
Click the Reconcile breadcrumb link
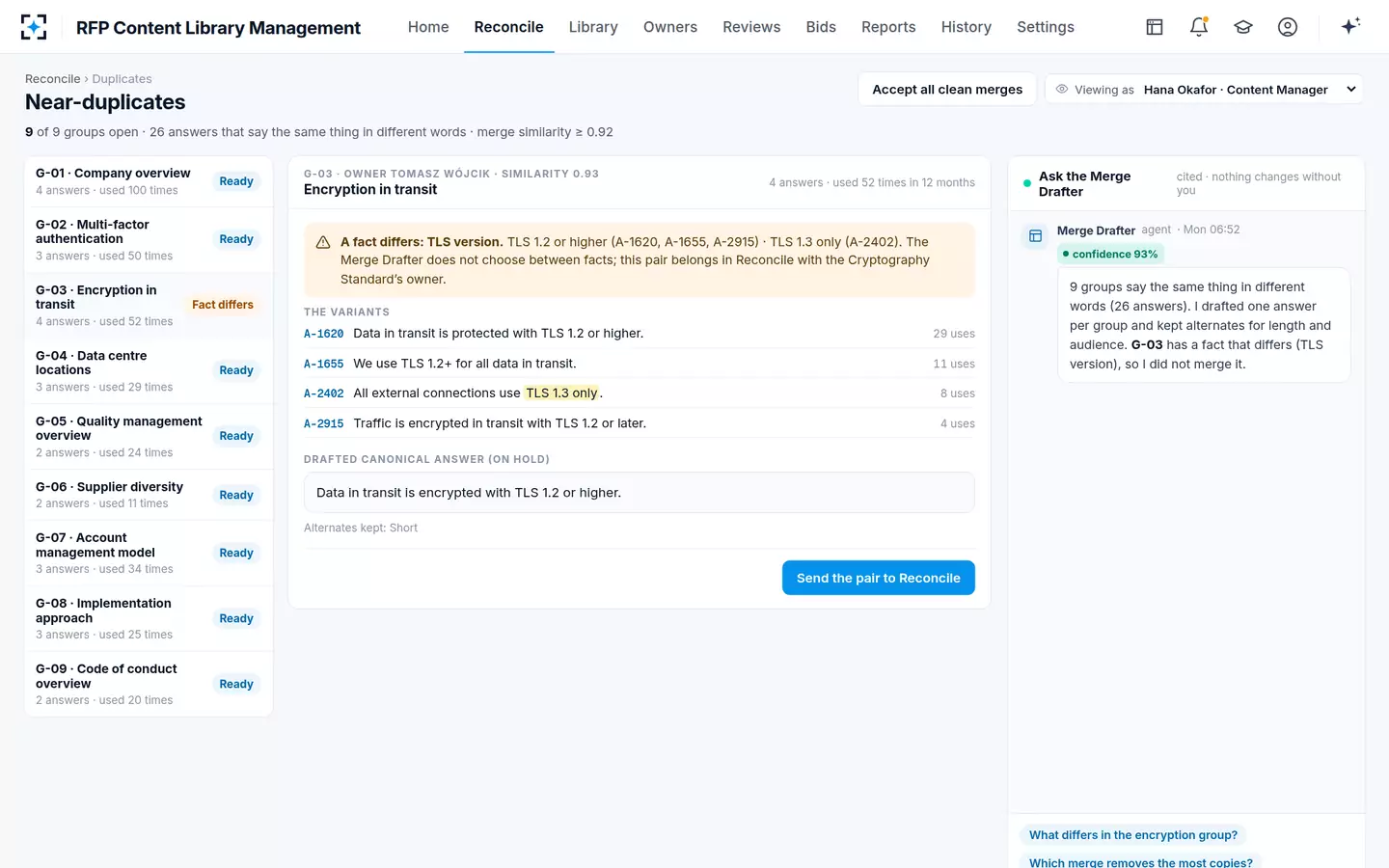(x=53, y=79)
